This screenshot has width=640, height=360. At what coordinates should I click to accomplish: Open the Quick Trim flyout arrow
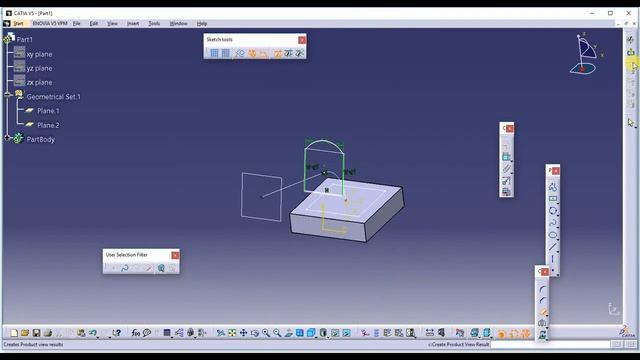click(547, 316)
